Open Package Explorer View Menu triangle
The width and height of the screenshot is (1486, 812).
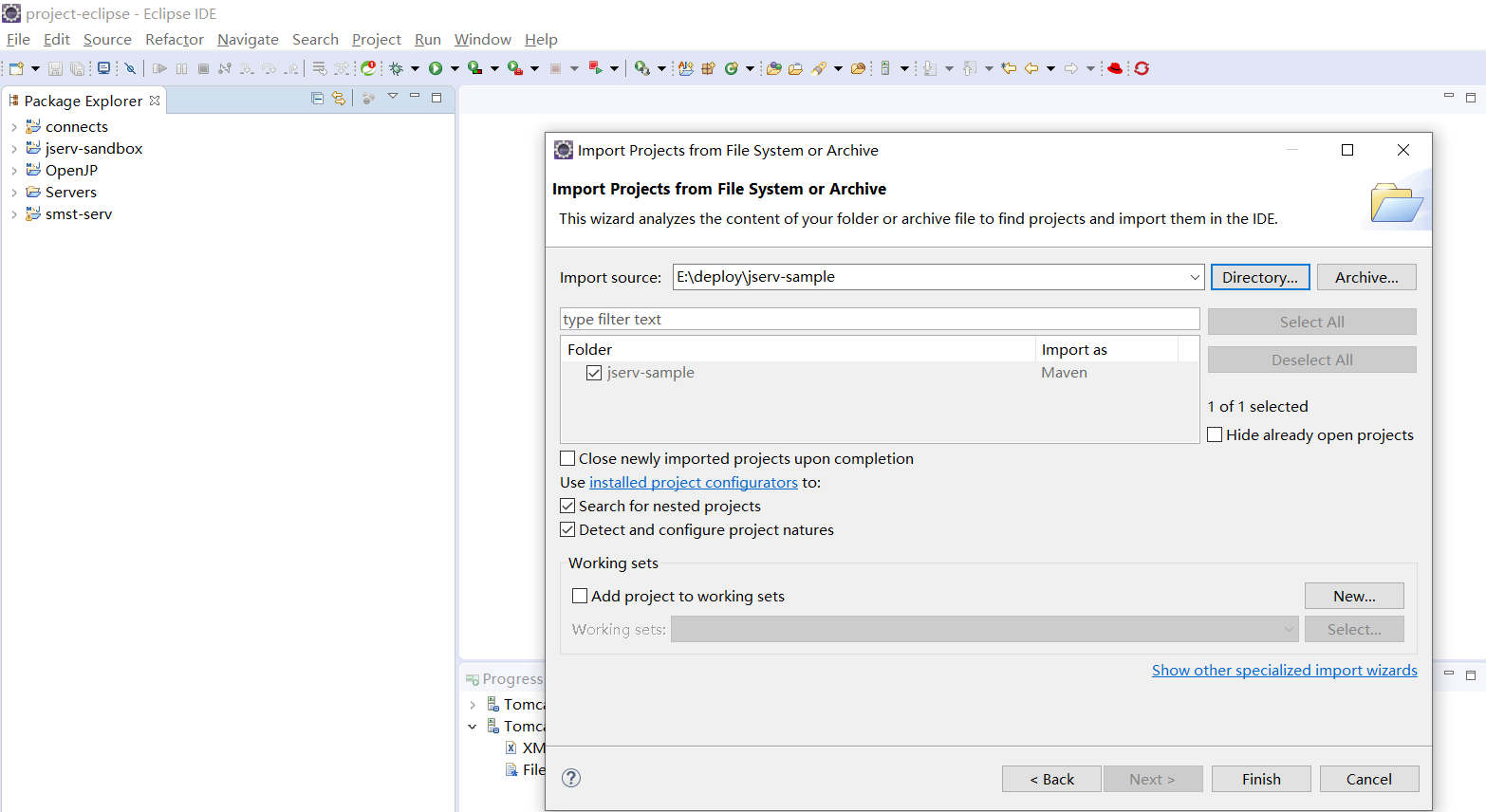point(392,97)
